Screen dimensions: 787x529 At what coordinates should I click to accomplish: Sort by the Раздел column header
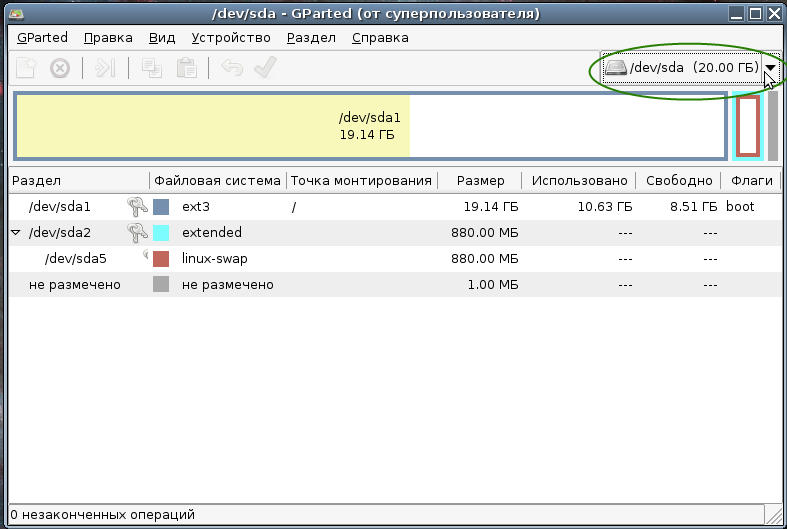[79, 181]
